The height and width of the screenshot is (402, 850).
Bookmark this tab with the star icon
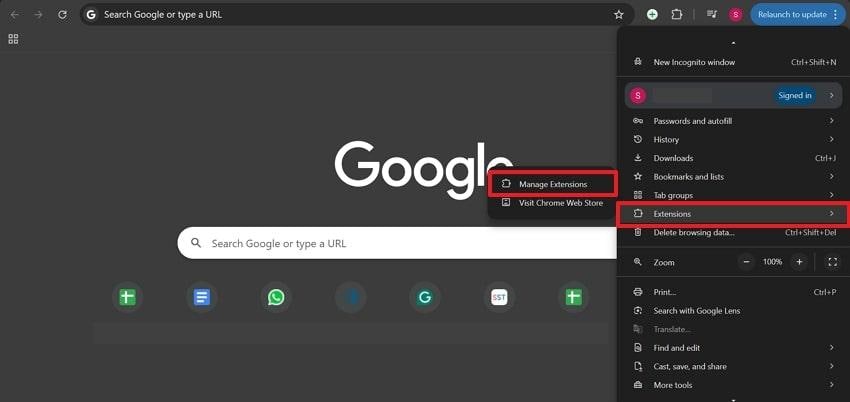619,15
